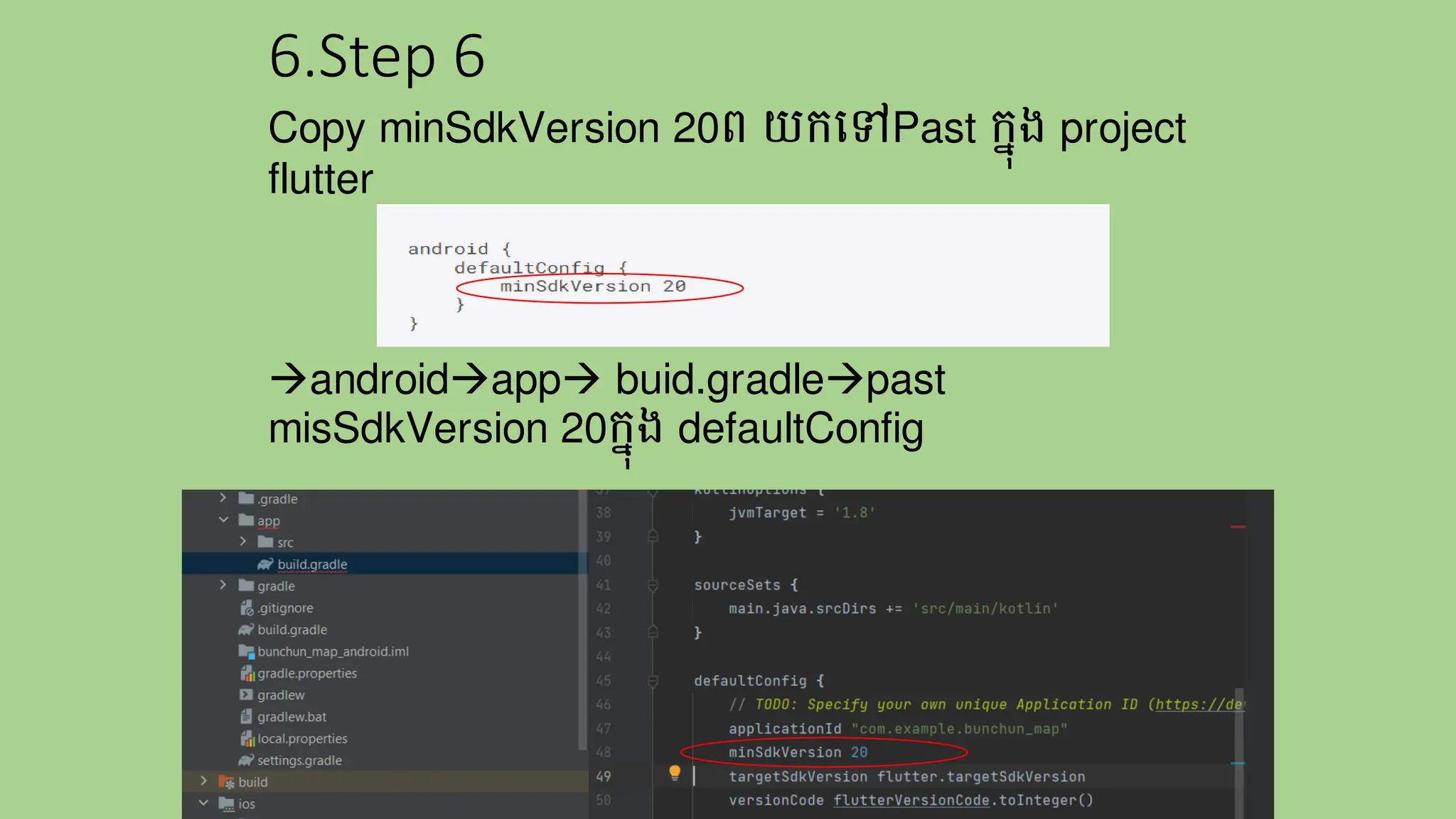
Task: Click the minSdkVersion 20 line in editor
Action: (798, 752)
